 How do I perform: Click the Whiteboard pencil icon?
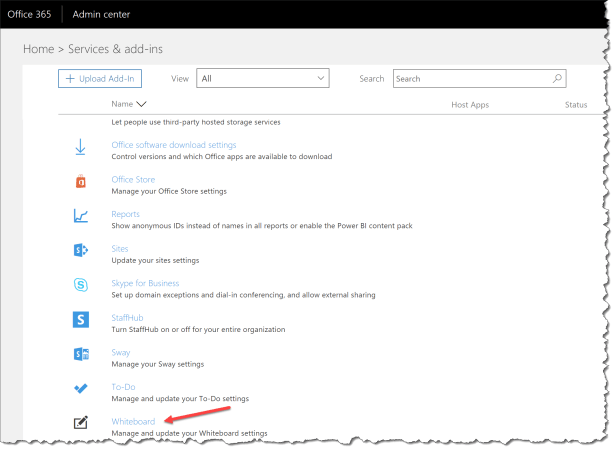[x=81, y=423]
